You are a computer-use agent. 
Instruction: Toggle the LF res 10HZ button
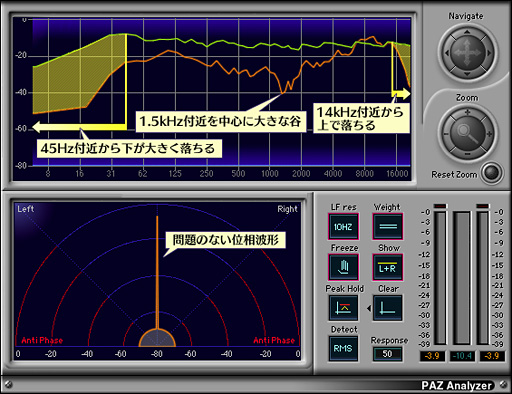pyautogui.click(x=343, y=227)
